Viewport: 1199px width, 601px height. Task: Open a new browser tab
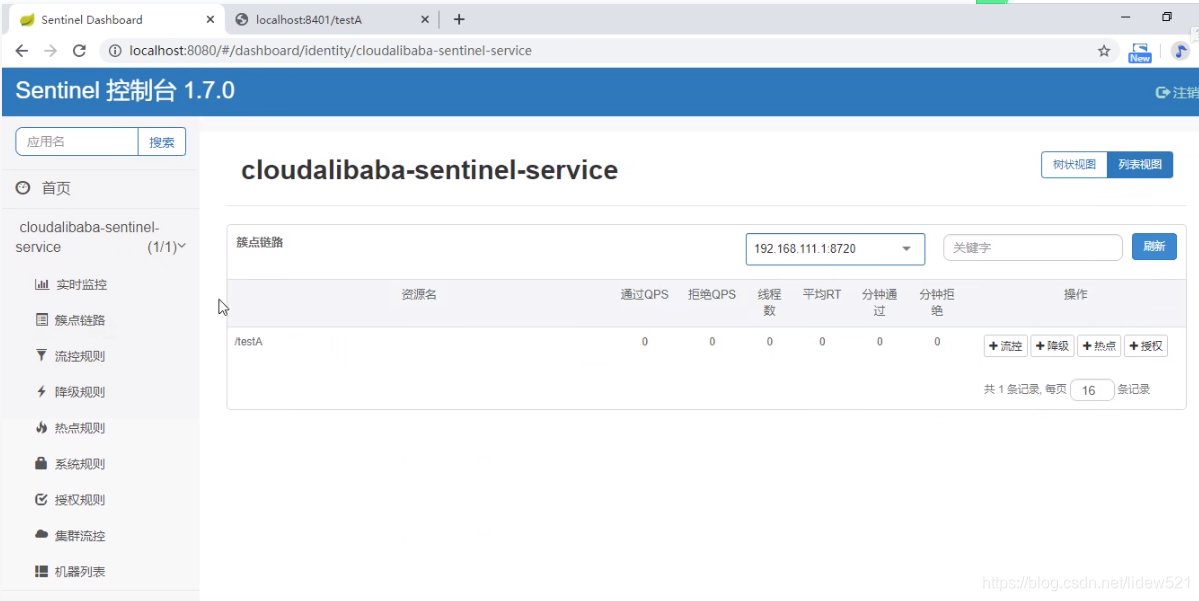point(459,19)
